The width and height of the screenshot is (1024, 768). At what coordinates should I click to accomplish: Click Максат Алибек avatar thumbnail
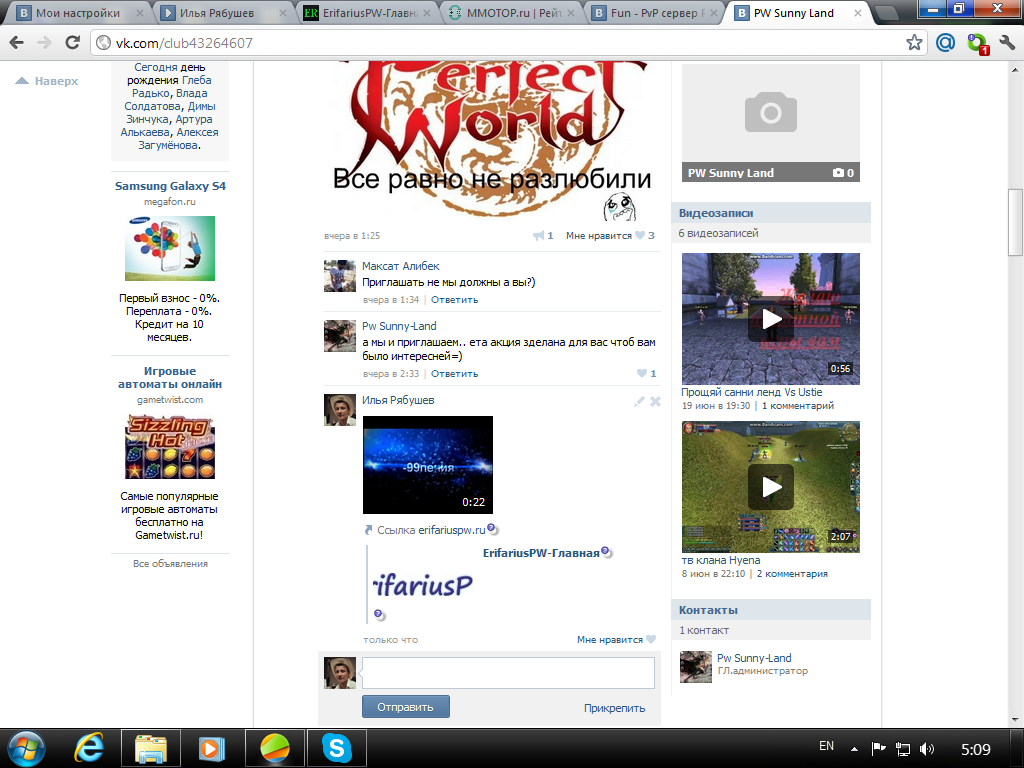point(340,276)
